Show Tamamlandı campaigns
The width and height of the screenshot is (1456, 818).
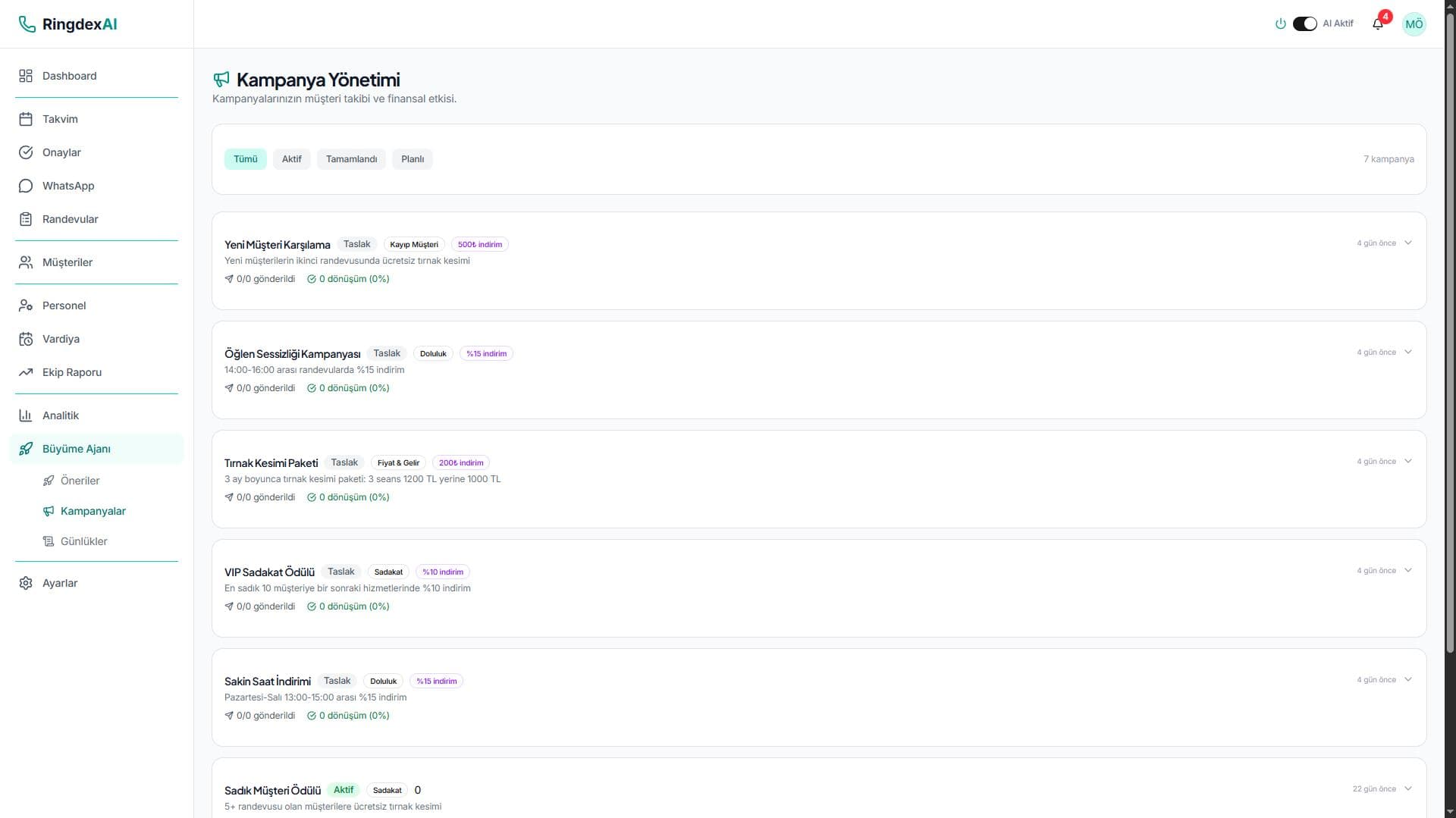(352, 159)
